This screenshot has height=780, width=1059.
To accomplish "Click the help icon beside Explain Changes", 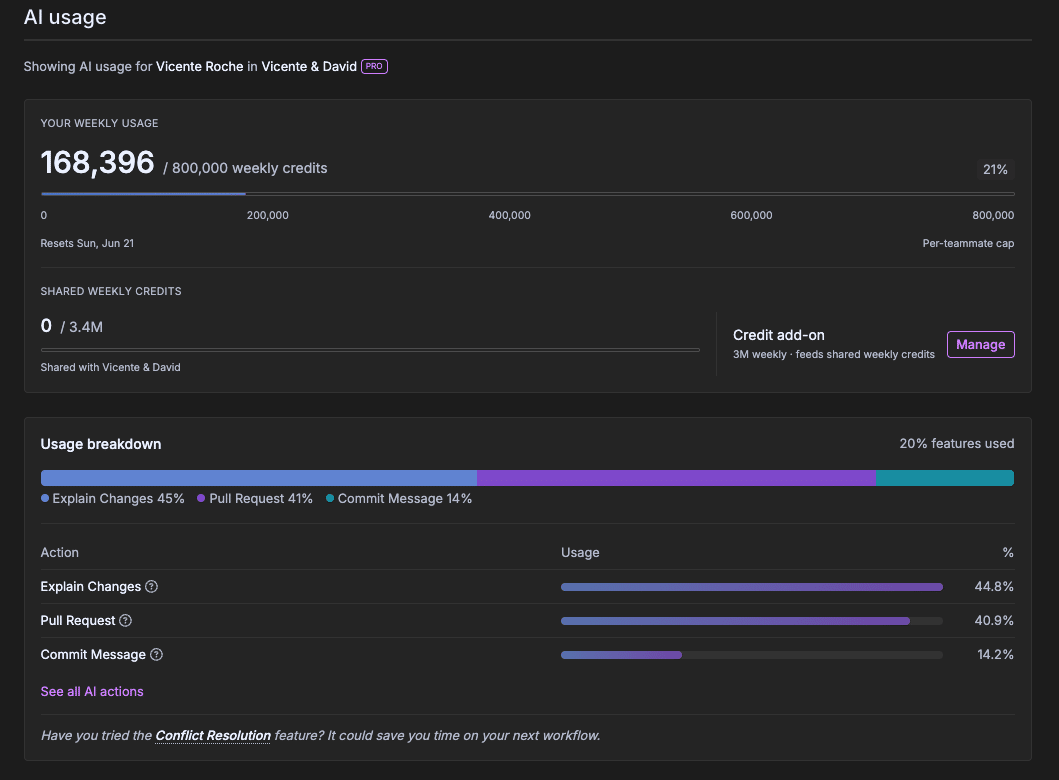I will coord(151,586).
